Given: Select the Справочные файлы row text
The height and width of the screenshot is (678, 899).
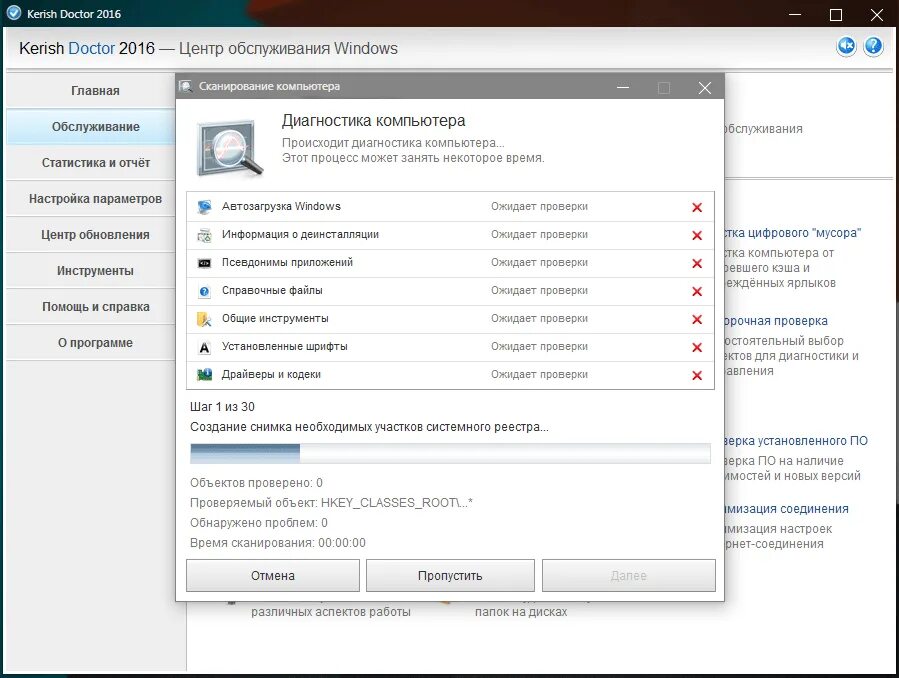Looking at the screenshot, I should pyautogui.click(x=272, y=291).
